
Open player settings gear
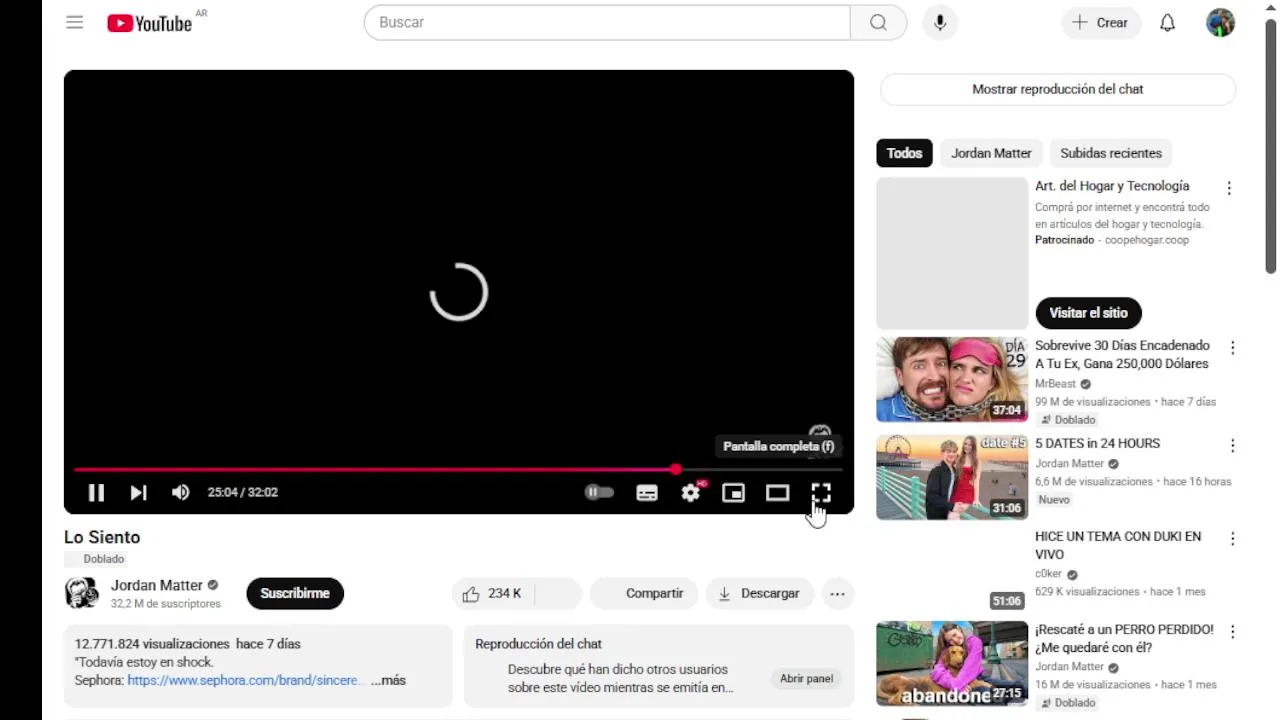691,493
